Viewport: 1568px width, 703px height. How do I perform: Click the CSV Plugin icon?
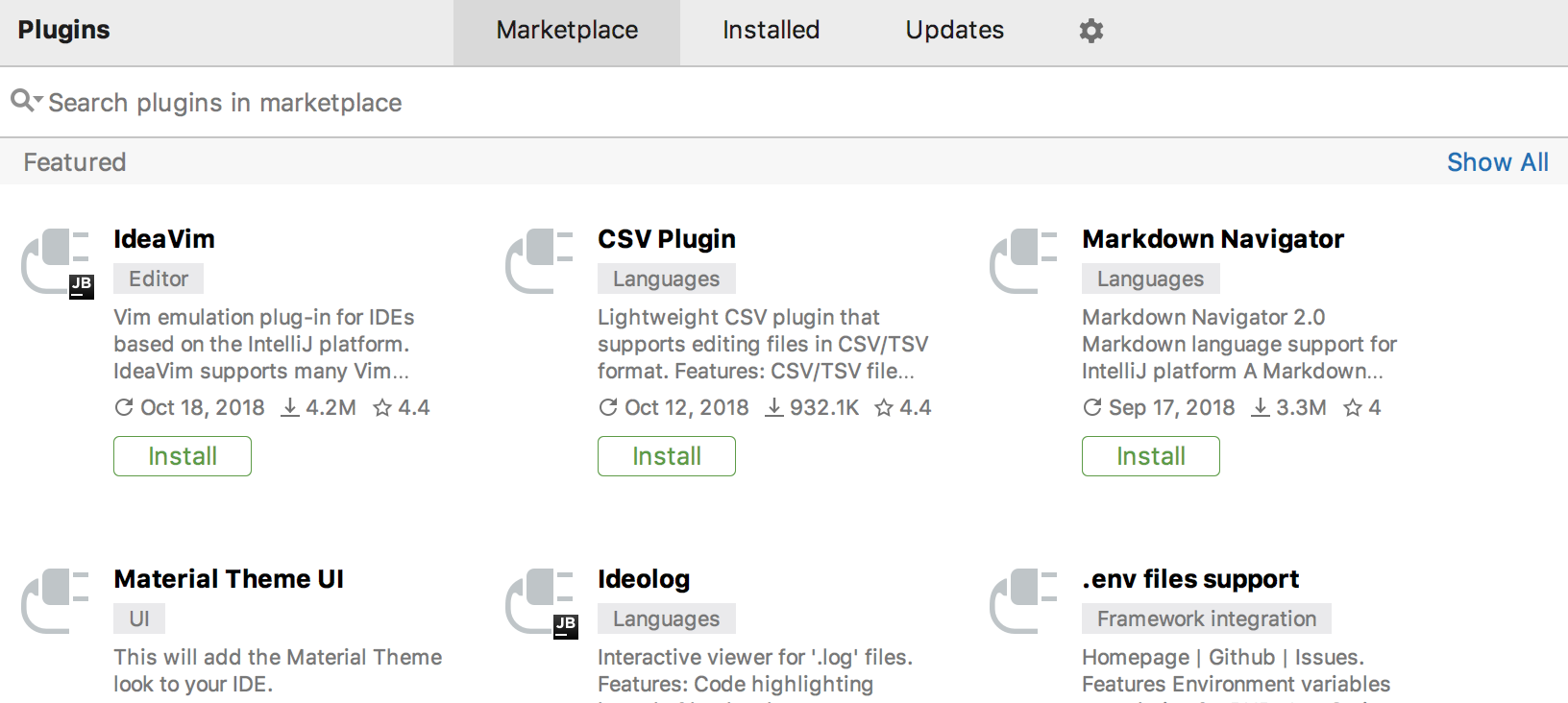point(540,261)
